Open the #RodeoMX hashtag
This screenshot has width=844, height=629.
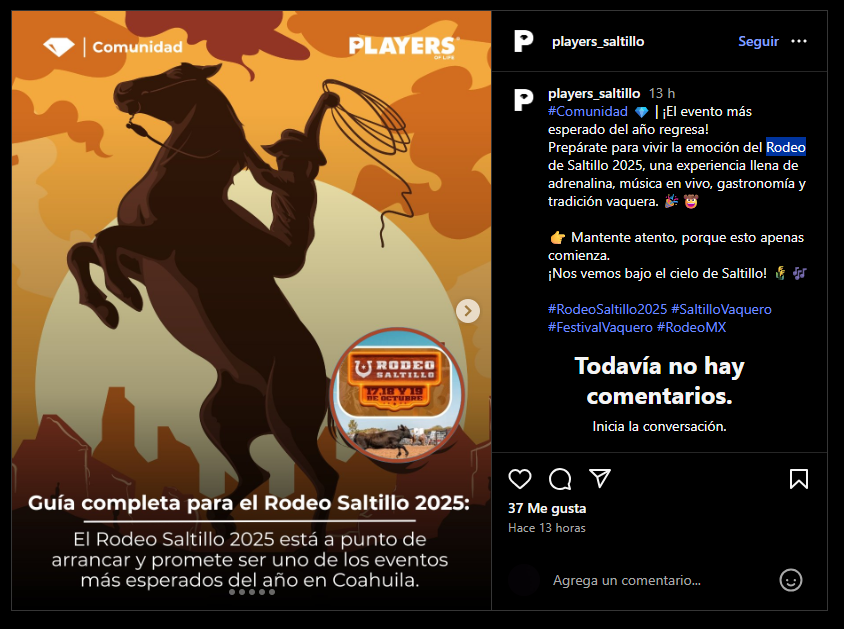[x=691, y=327]
